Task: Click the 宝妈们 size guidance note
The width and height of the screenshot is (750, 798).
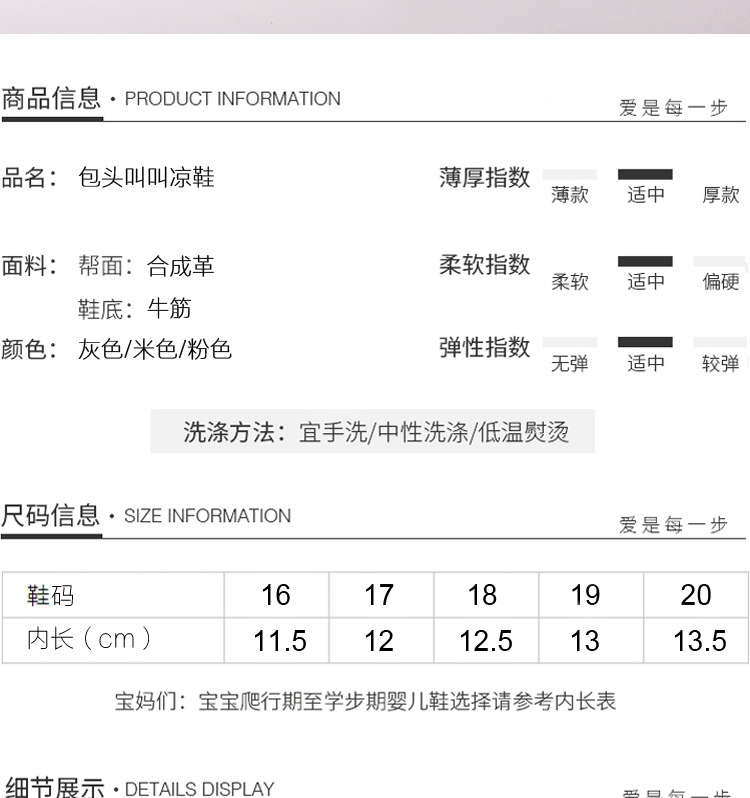Action: click(365, 701)
